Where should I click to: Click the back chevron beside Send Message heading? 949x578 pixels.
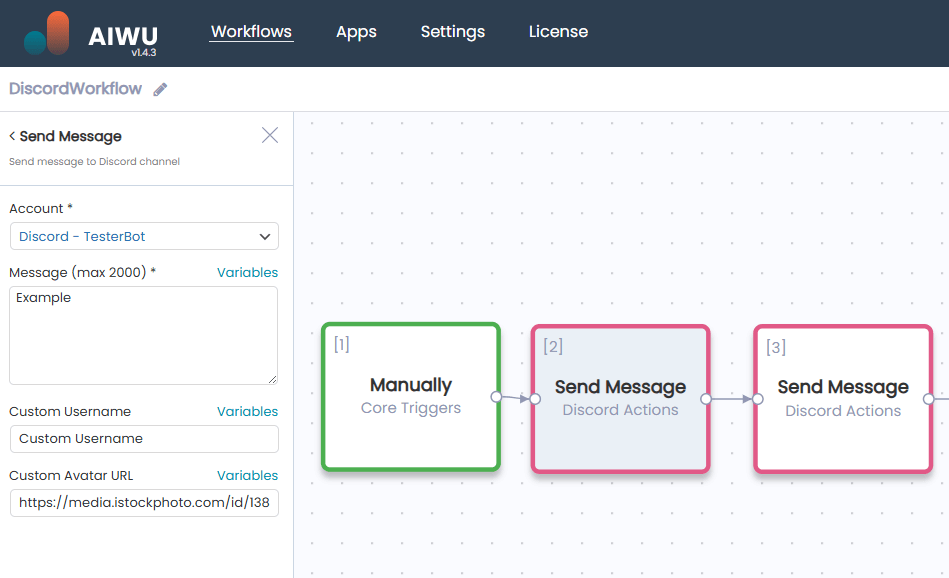[12, 136]
